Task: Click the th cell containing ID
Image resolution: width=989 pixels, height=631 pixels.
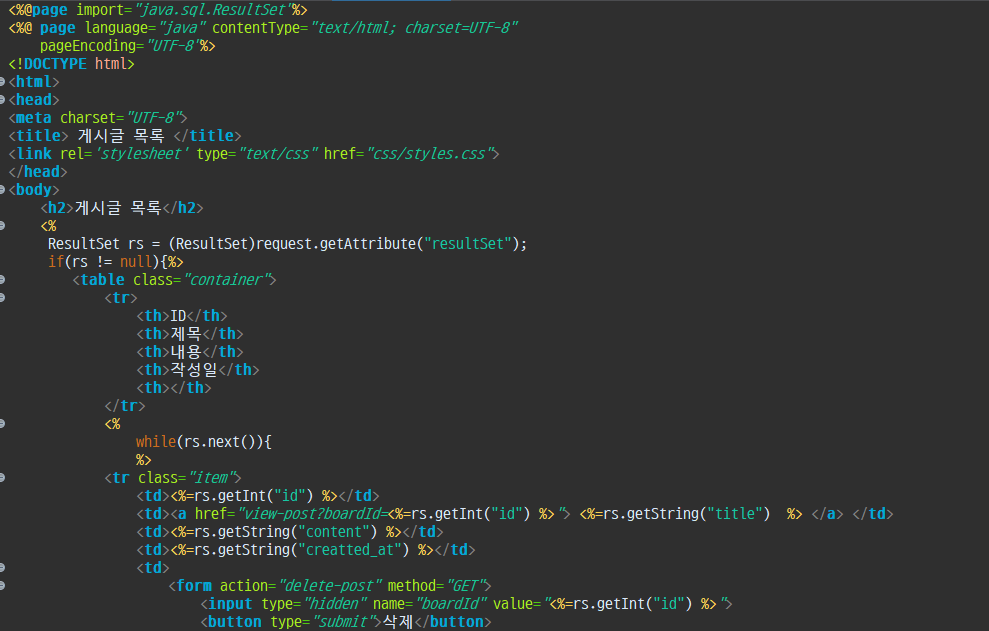Action: pos(182,316)
